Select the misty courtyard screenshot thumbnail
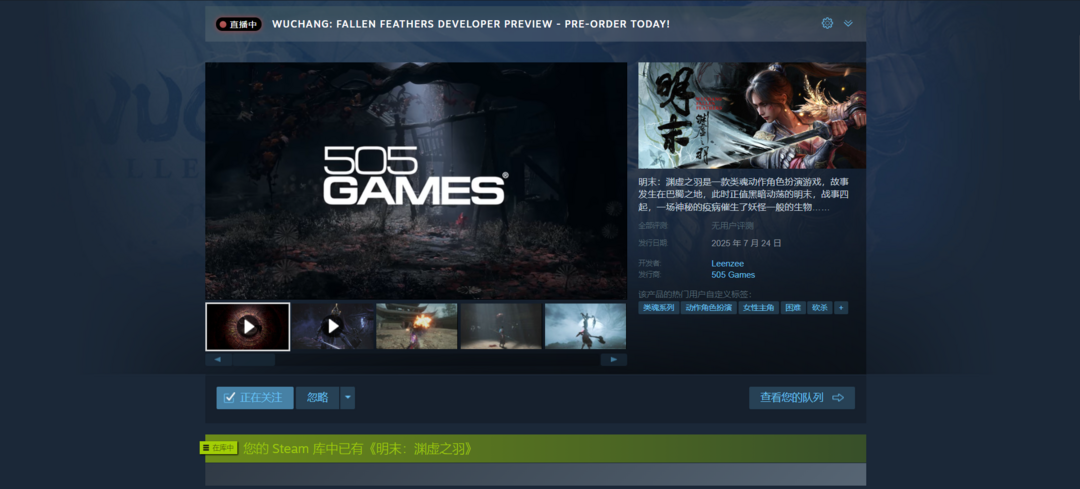 [x=501, y=326]
